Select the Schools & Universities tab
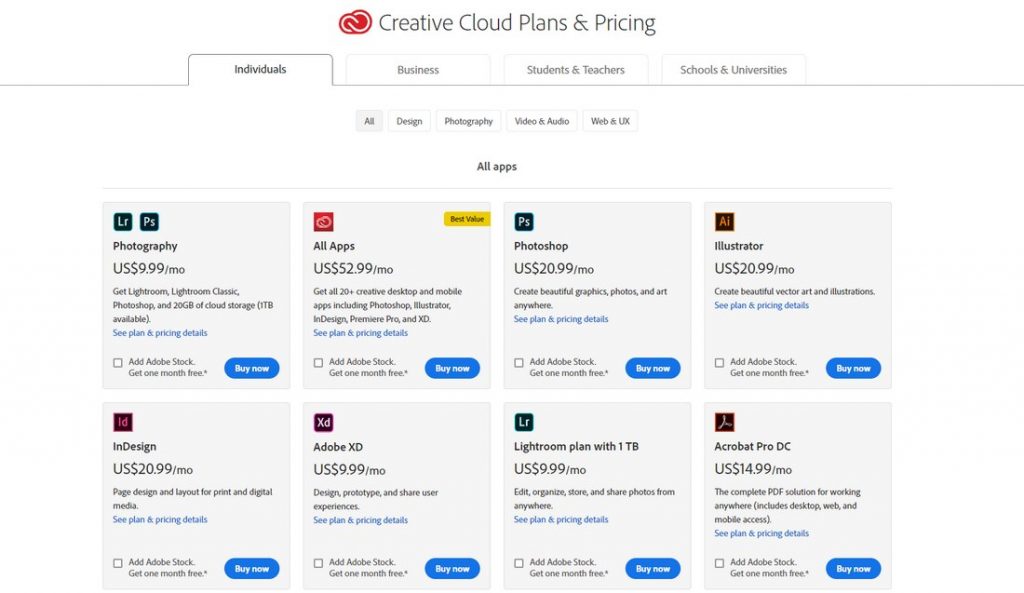 coord(733,70)
